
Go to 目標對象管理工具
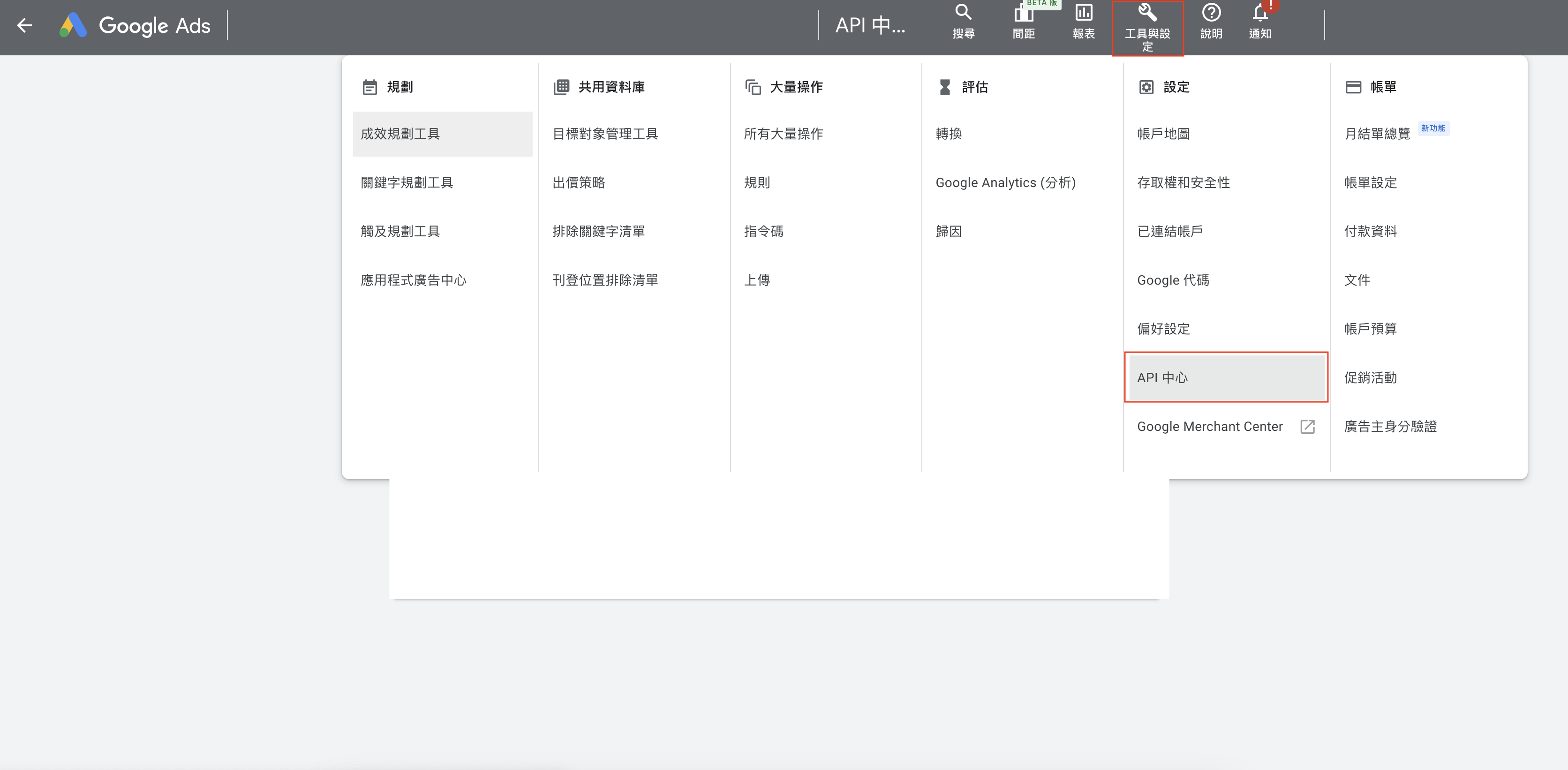pos(604,134)
